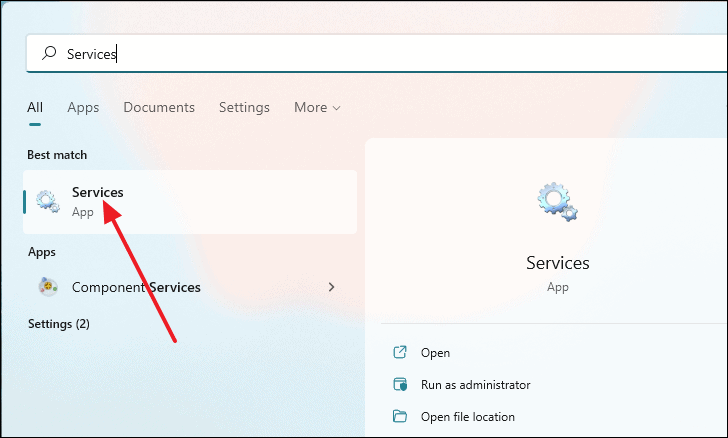
Task: Click the Settings (2) results heading
Action: (58, 324)
